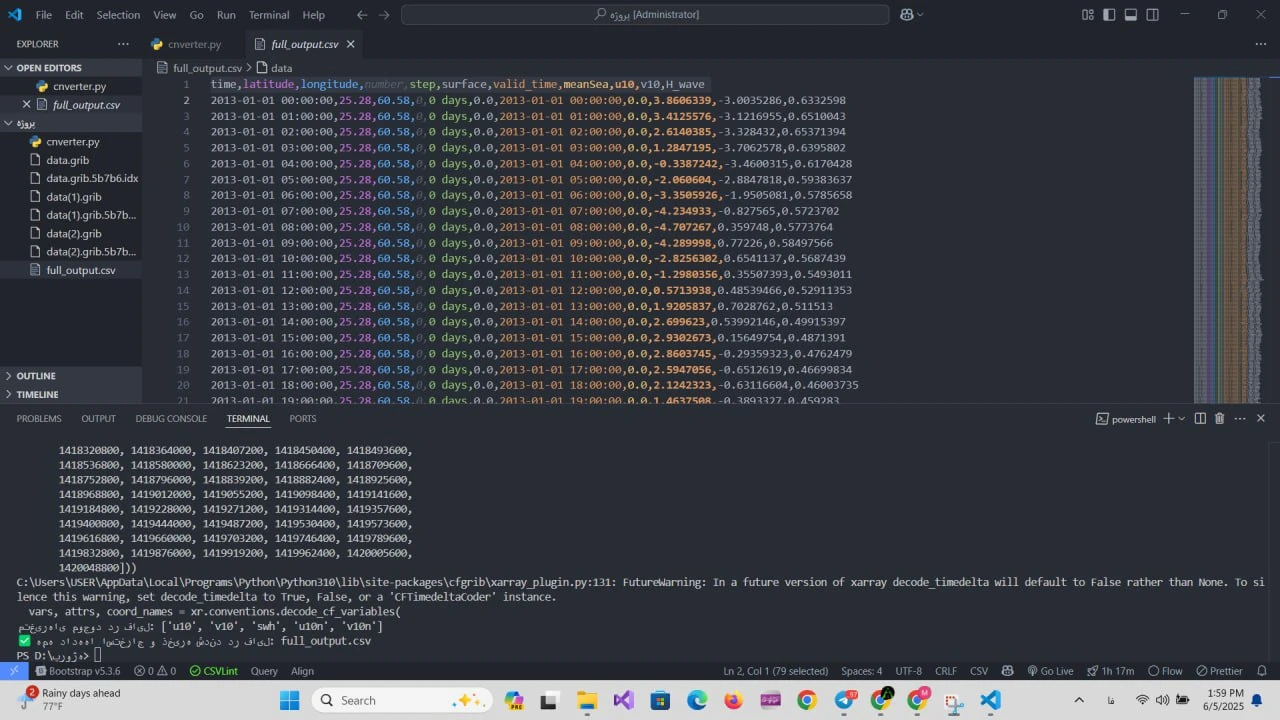Open data.grib in the Explorer
This screenshot has height=720, width=1280.
(x=66, y=160)
